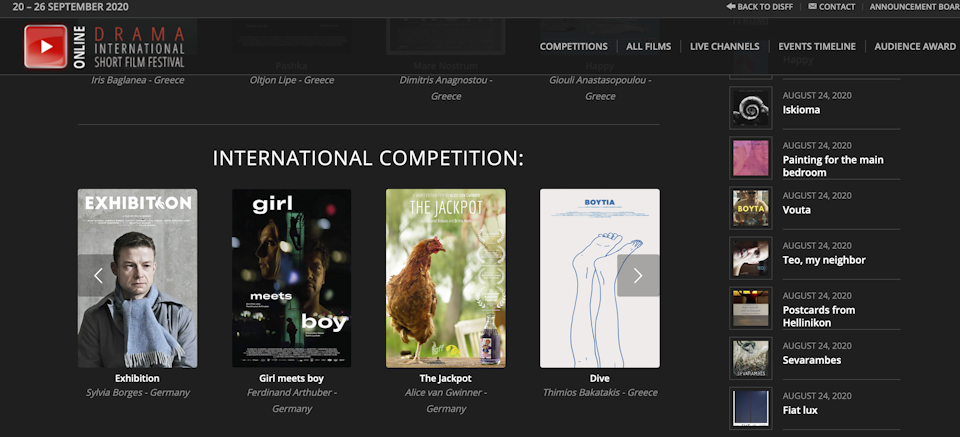960x437 pixels.
Task: Open the Teo, my neighbor link
Action: tap(824, 260)
